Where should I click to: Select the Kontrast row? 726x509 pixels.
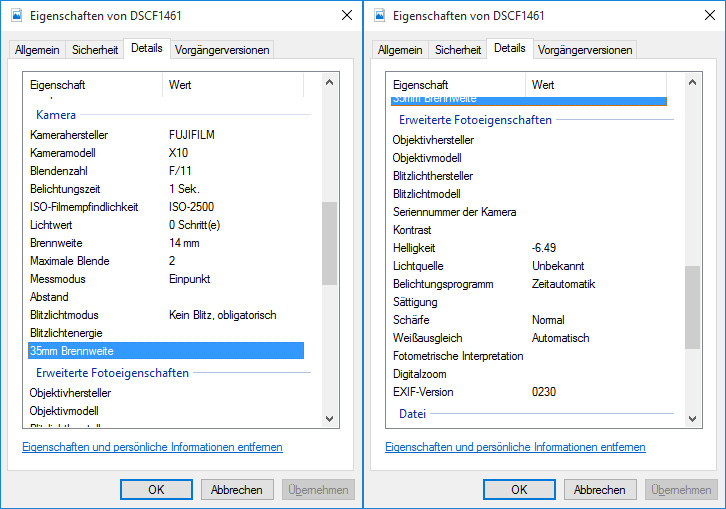tap(529, 230)
